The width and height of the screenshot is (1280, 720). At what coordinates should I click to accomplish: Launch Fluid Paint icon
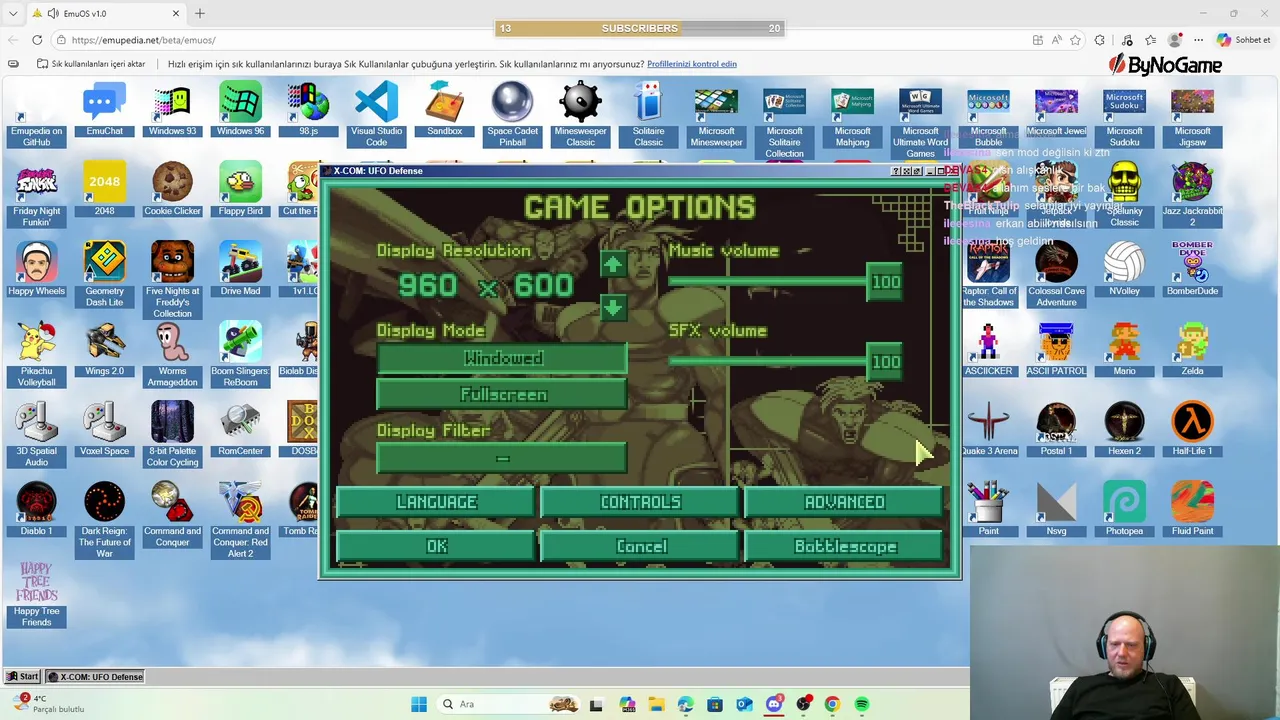[x=1192, y=509]
